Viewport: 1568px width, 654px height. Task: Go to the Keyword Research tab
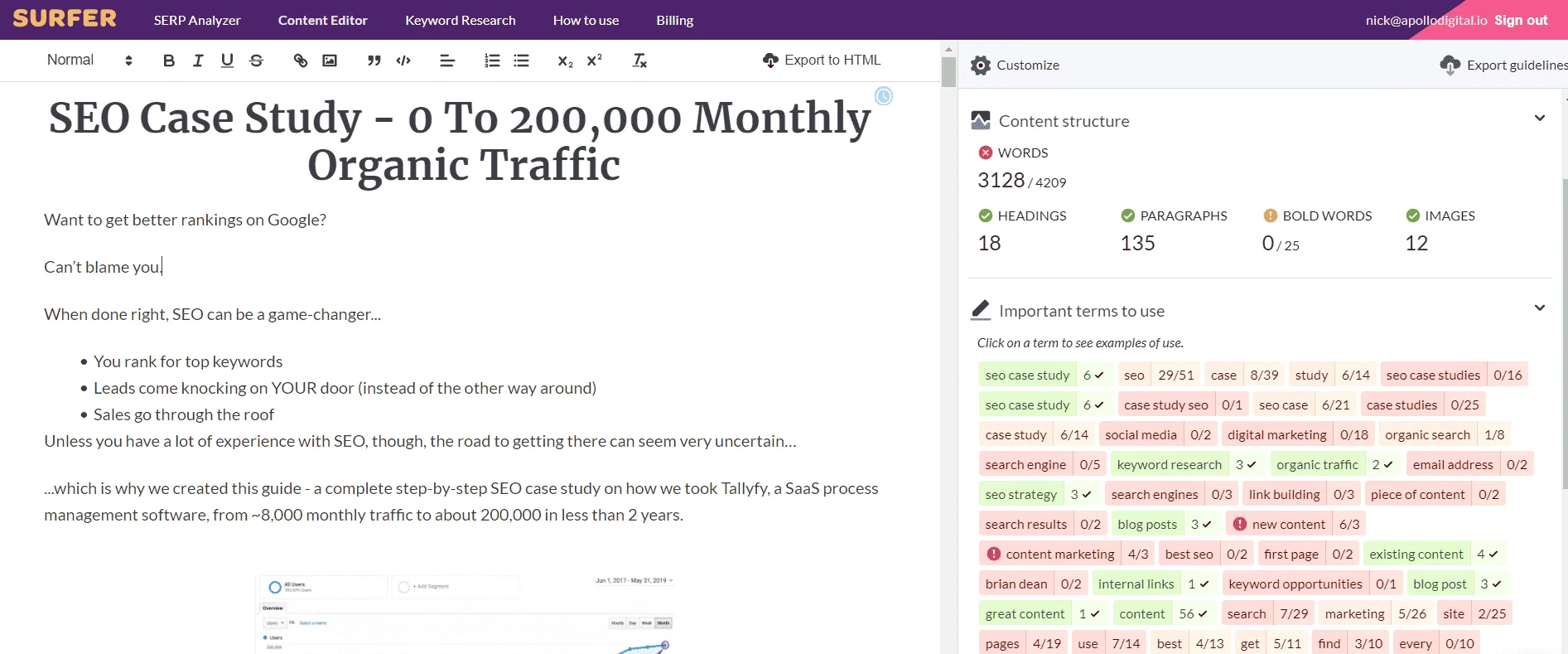[461, 20]
